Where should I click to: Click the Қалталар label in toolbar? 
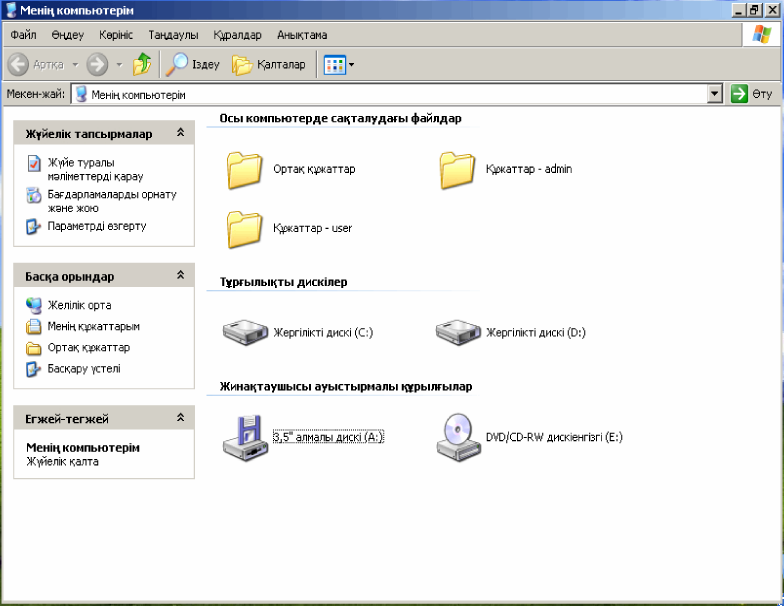point(281,64)
